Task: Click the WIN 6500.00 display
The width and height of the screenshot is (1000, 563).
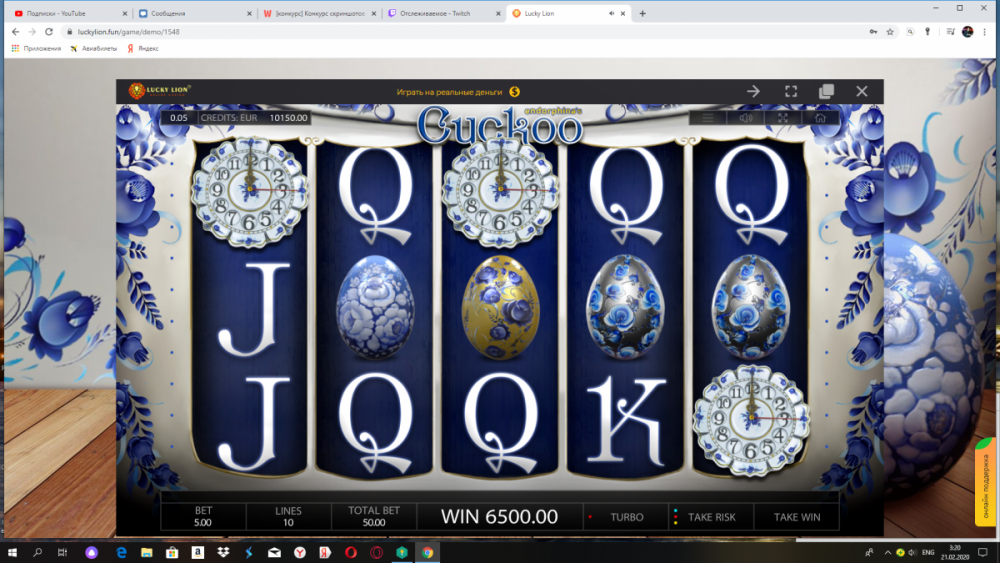Action: tap(499, 516)
